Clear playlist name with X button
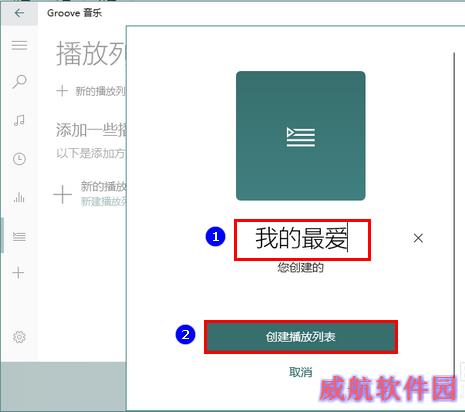465x412 pixels. pyautogui.click(x=418, y=238)
